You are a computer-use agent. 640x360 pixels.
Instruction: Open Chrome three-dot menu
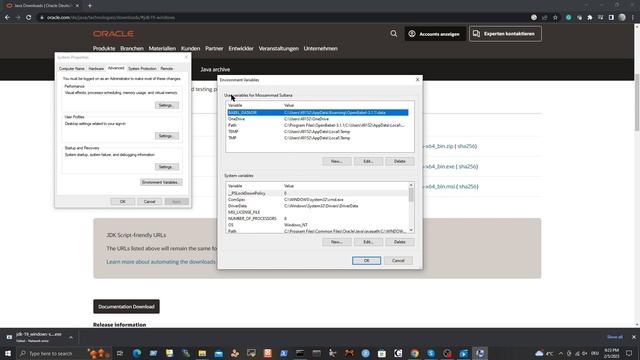click(633, 18)
